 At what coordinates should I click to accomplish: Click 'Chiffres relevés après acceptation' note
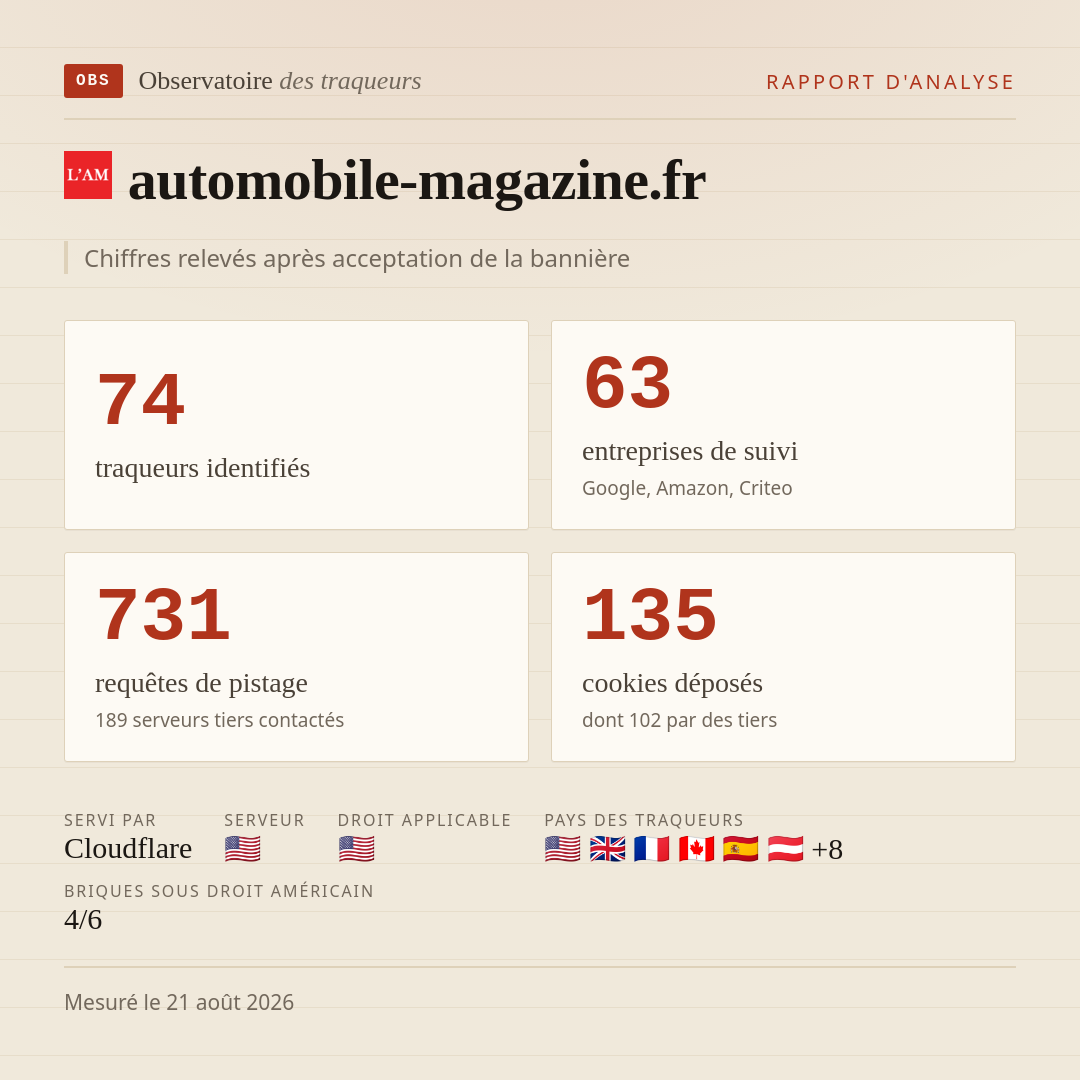coord(357,259)
